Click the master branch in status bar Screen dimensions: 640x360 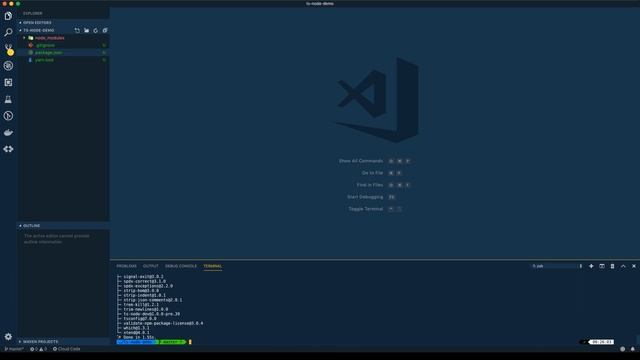(13, 349)
